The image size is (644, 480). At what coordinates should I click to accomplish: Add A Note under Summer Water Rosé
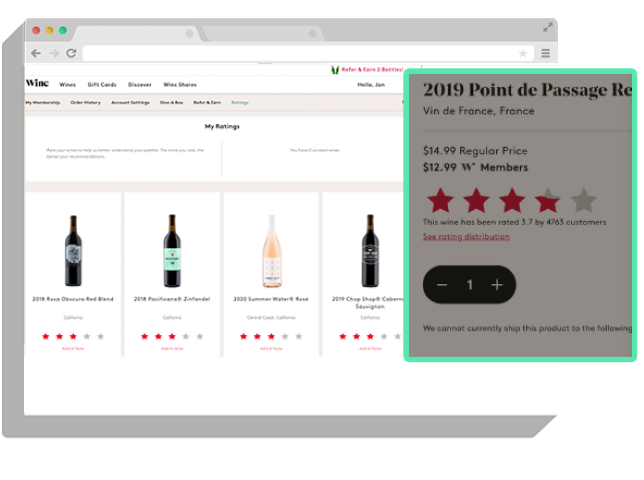[271, 349]
